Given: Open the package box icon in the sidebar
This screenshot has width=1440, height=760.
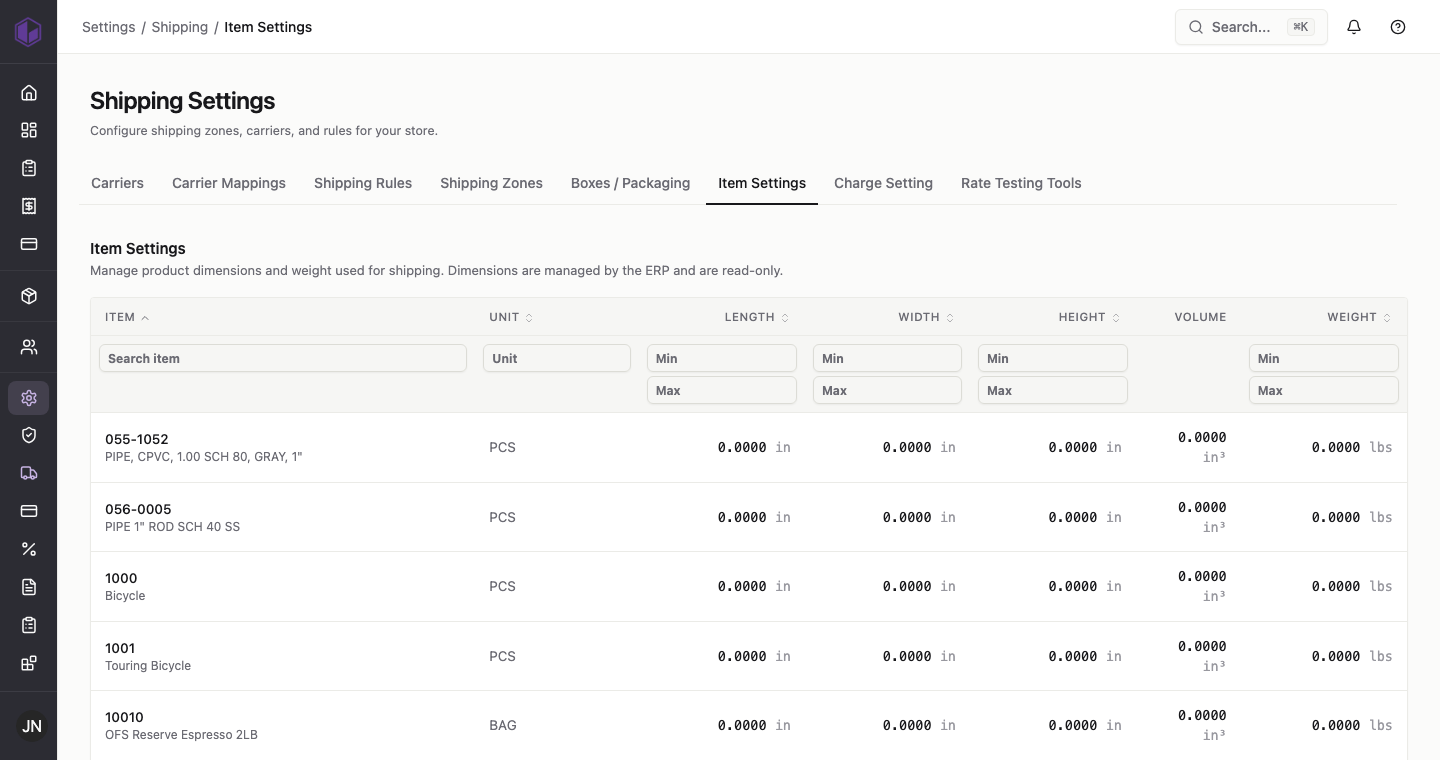Looking at the screenshot, I should click(29, 296).
